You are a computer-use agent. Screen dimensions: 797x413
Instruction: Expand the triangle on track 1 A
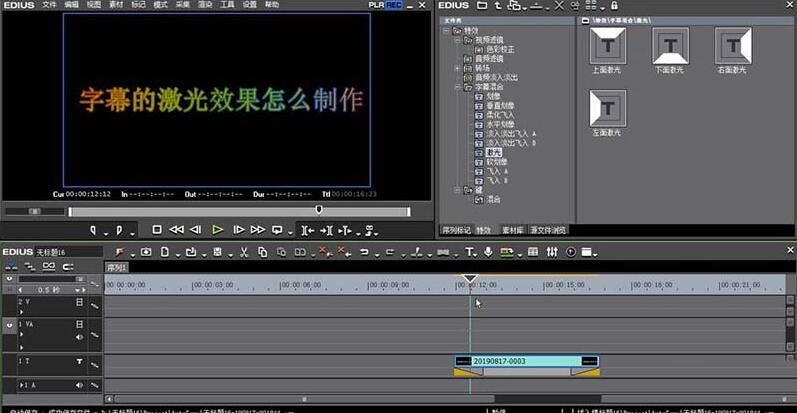click(x=21, y=385)
